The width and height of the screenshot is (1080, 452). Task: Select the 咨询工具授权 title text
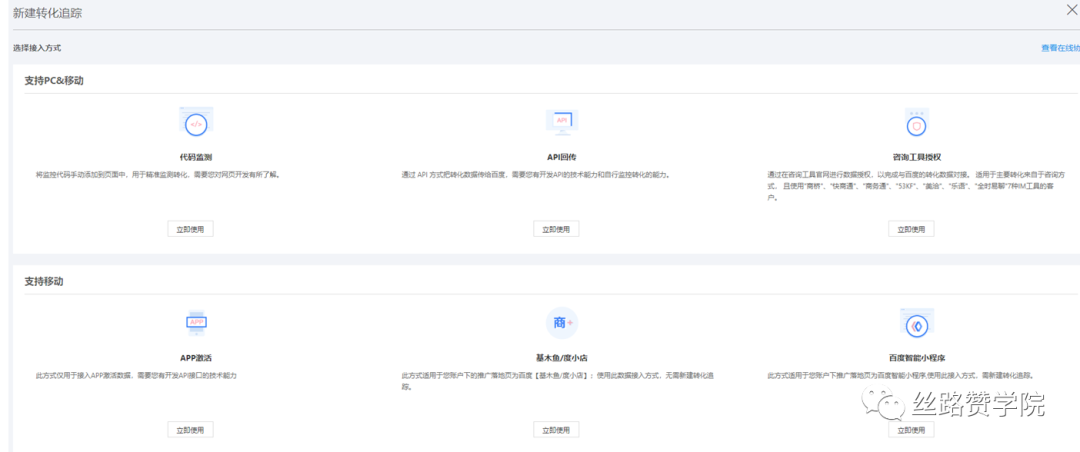(x=914, y=157)
